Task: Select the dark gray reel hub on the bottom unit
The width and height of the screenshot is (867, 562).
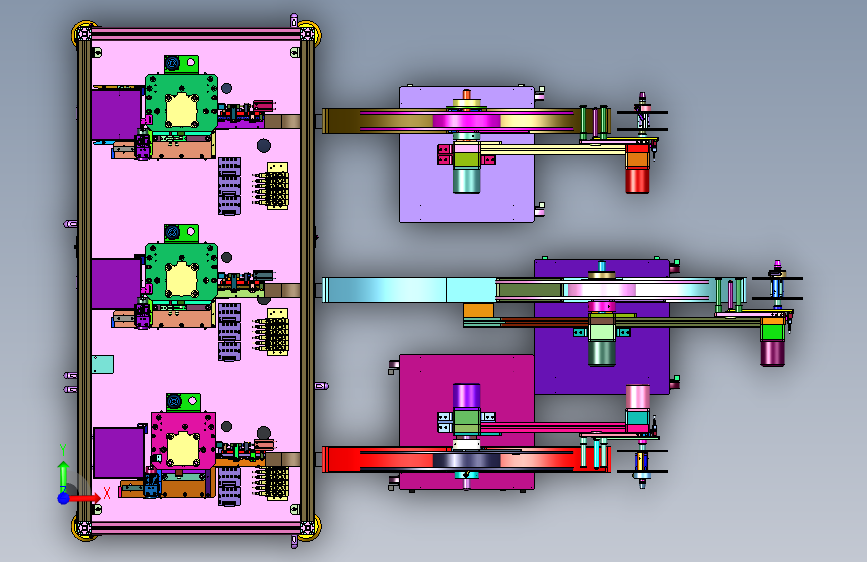Action: 466,460
